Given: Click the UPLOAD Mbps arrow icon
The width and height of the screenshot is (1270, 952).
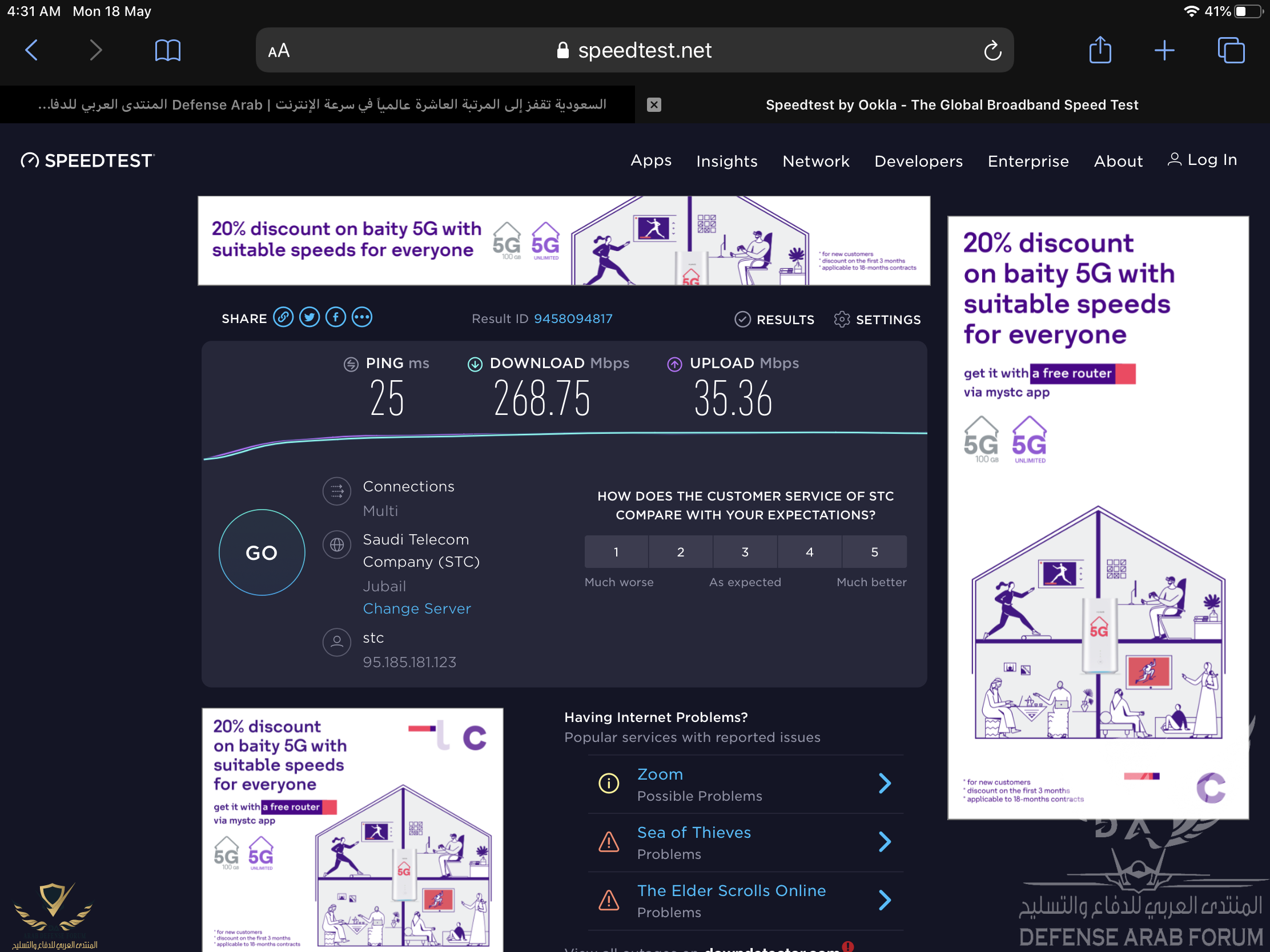Looking at the screenshot, I should pos(674,364).
